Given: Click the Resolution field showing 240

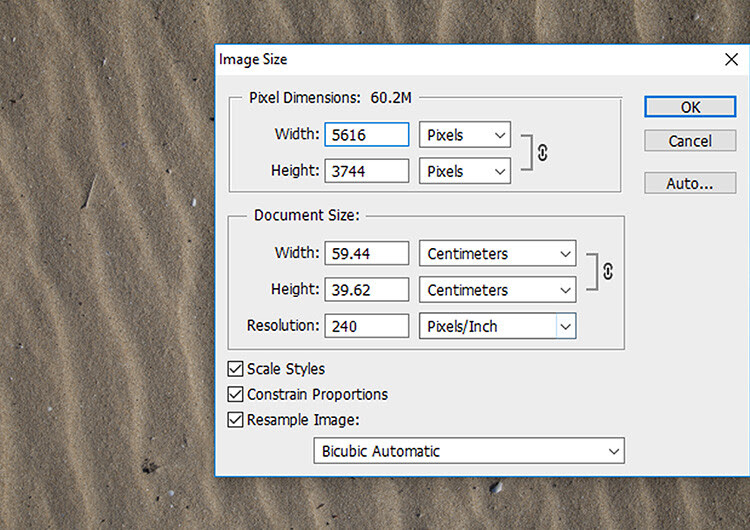Looking at the screenshot, I should pos(367,326).
